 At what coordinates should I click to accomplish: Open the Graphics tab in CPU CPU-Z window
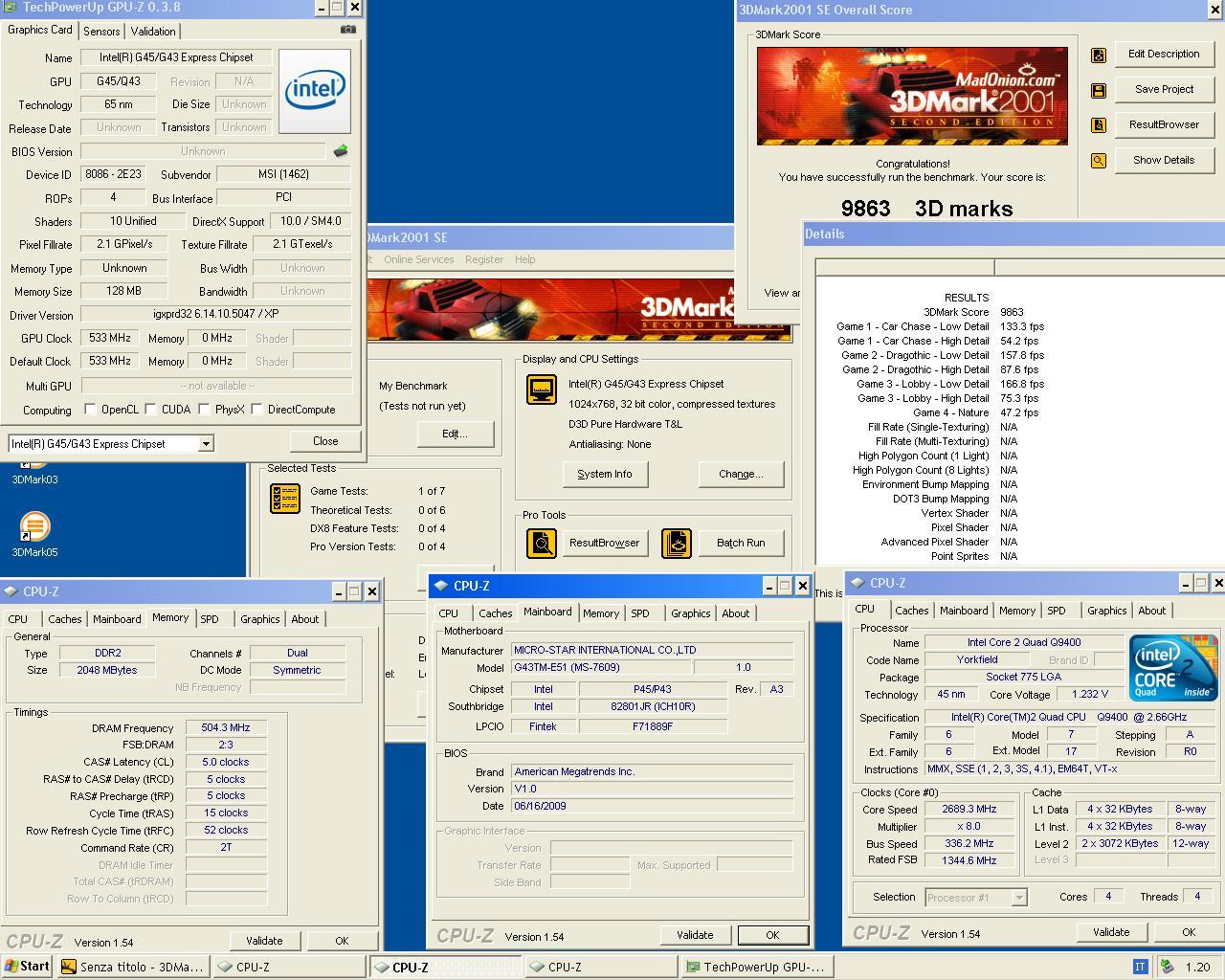(x=1107, y=611)
